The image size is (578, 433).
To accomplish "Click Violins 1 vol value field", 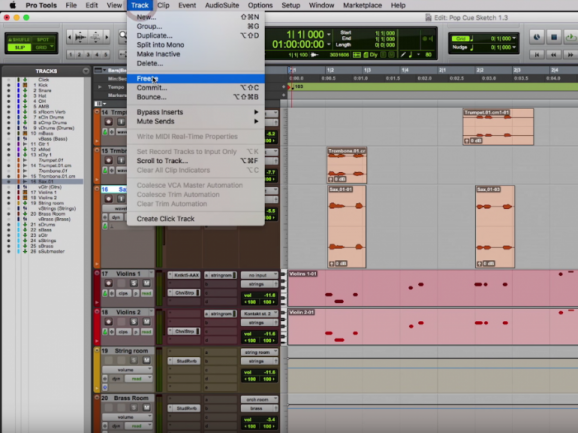I will click(259, 295).
